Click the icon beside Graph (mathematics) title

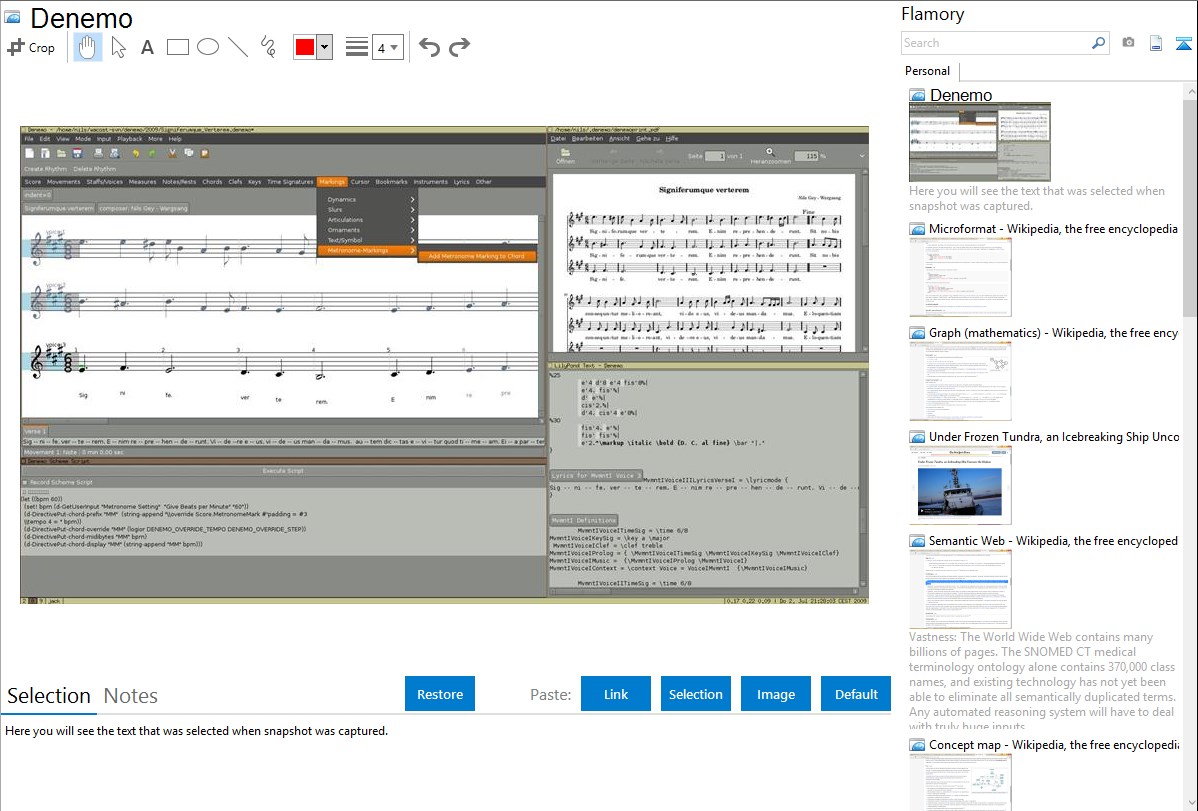point(917,333)
